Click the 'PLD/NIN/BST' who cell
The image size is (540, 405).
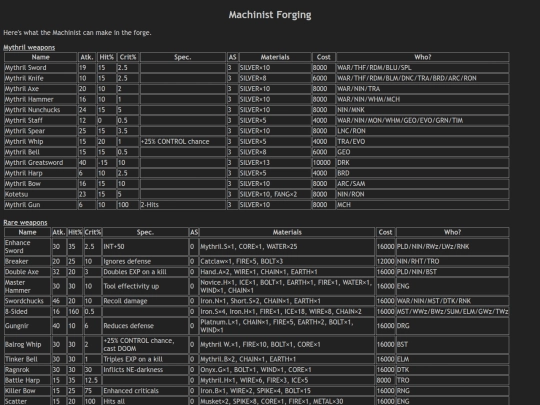point(453,272)
